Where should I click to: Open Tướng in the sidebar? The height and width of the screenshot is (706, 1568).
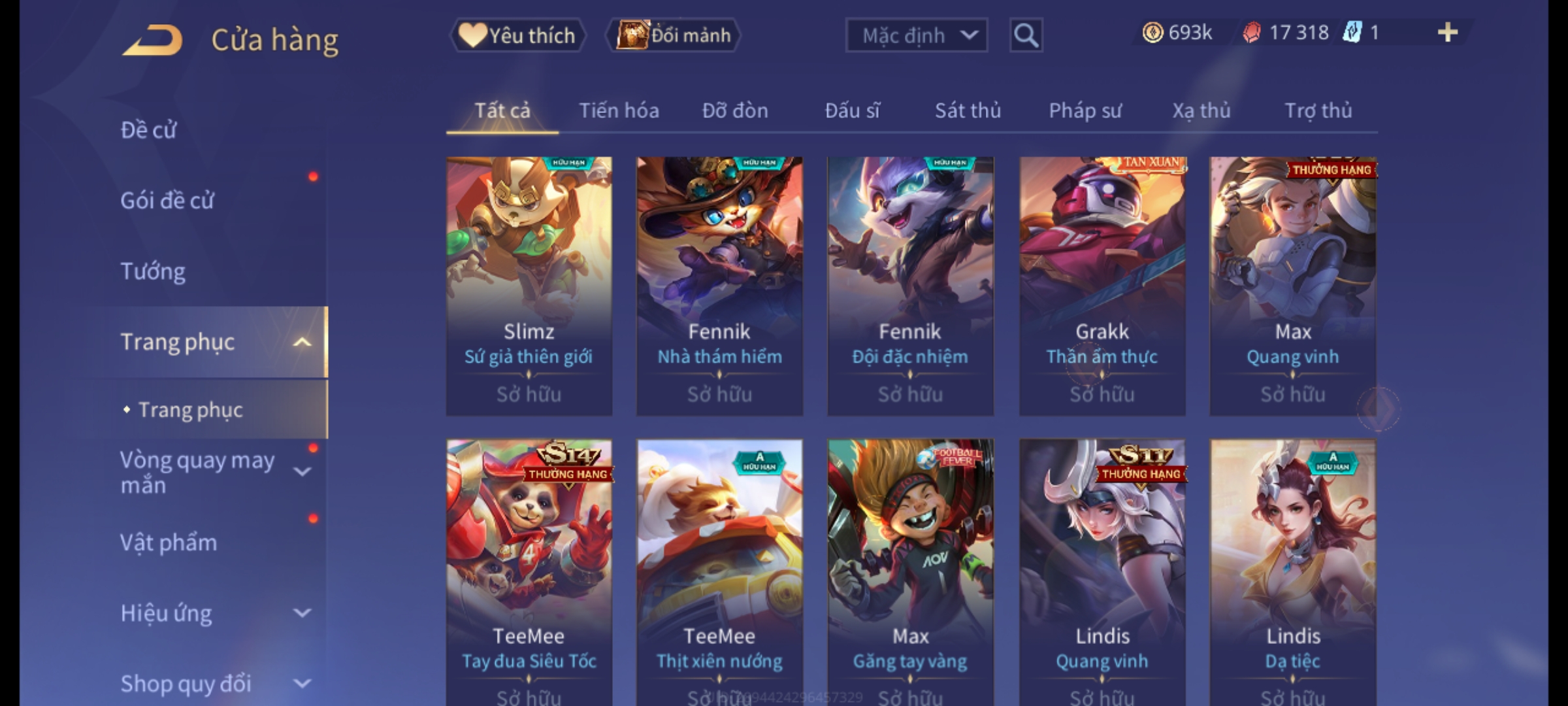click(153, 271)
